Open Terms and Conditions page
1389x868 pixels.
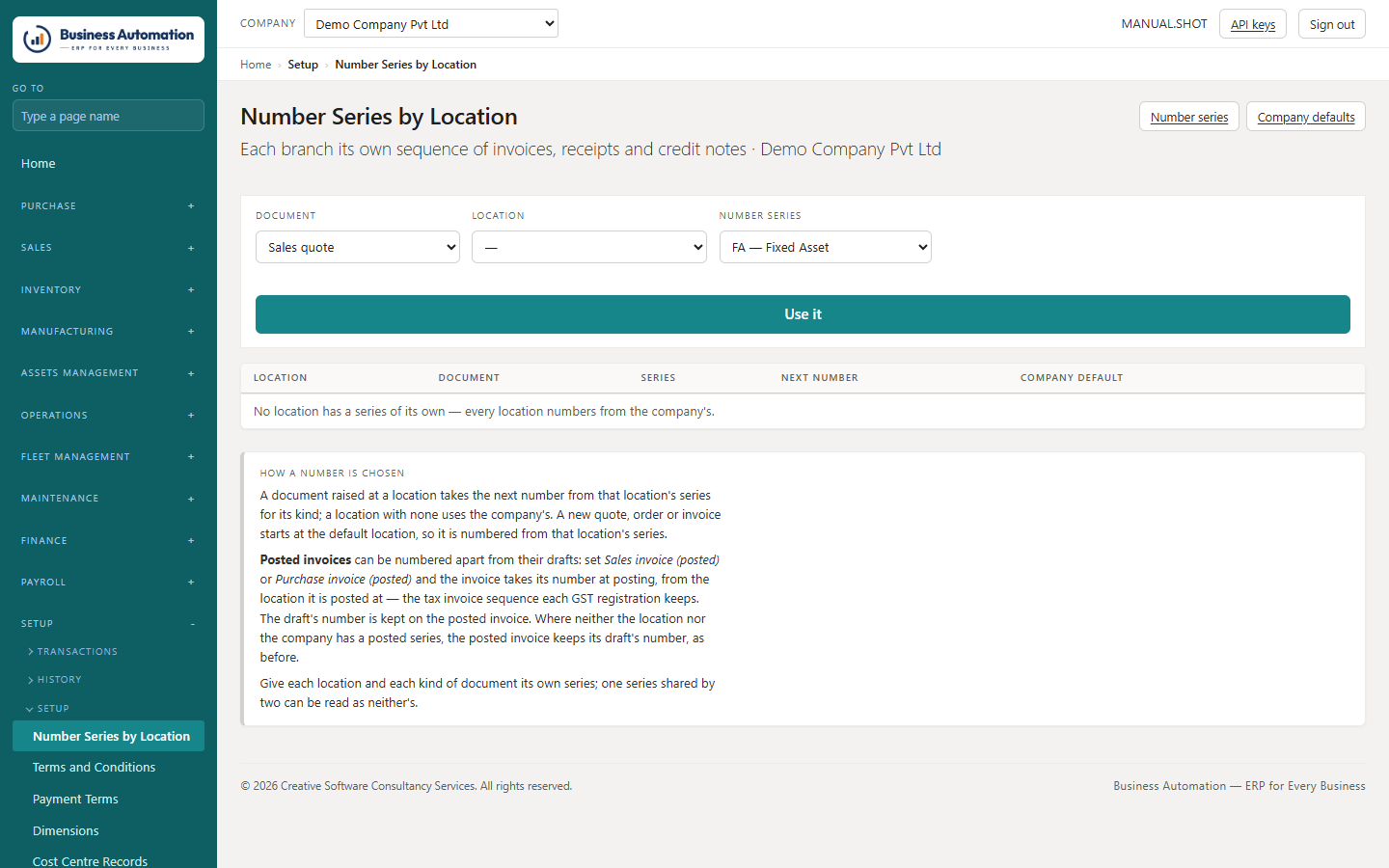coord(108,768)
